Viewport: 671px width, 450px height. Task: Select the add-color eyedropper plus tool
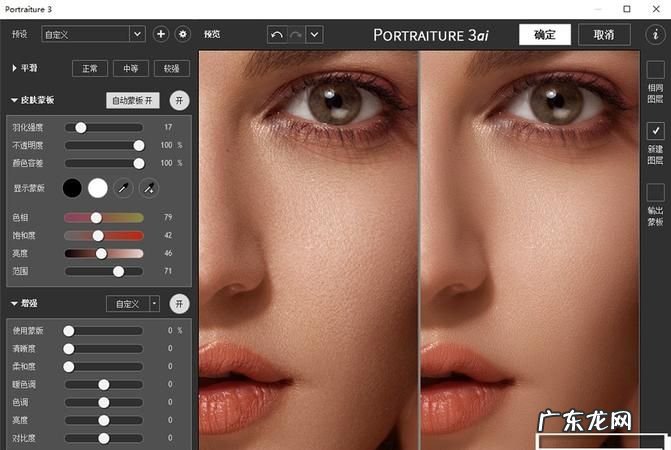(x=148, y=187)
